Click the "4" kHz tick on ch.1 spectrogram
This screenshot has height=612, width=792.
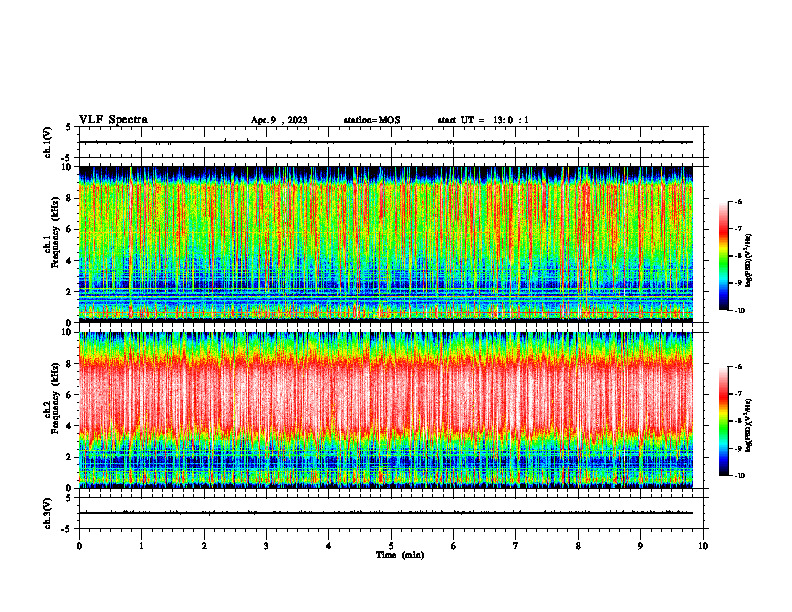pos(70,261)
